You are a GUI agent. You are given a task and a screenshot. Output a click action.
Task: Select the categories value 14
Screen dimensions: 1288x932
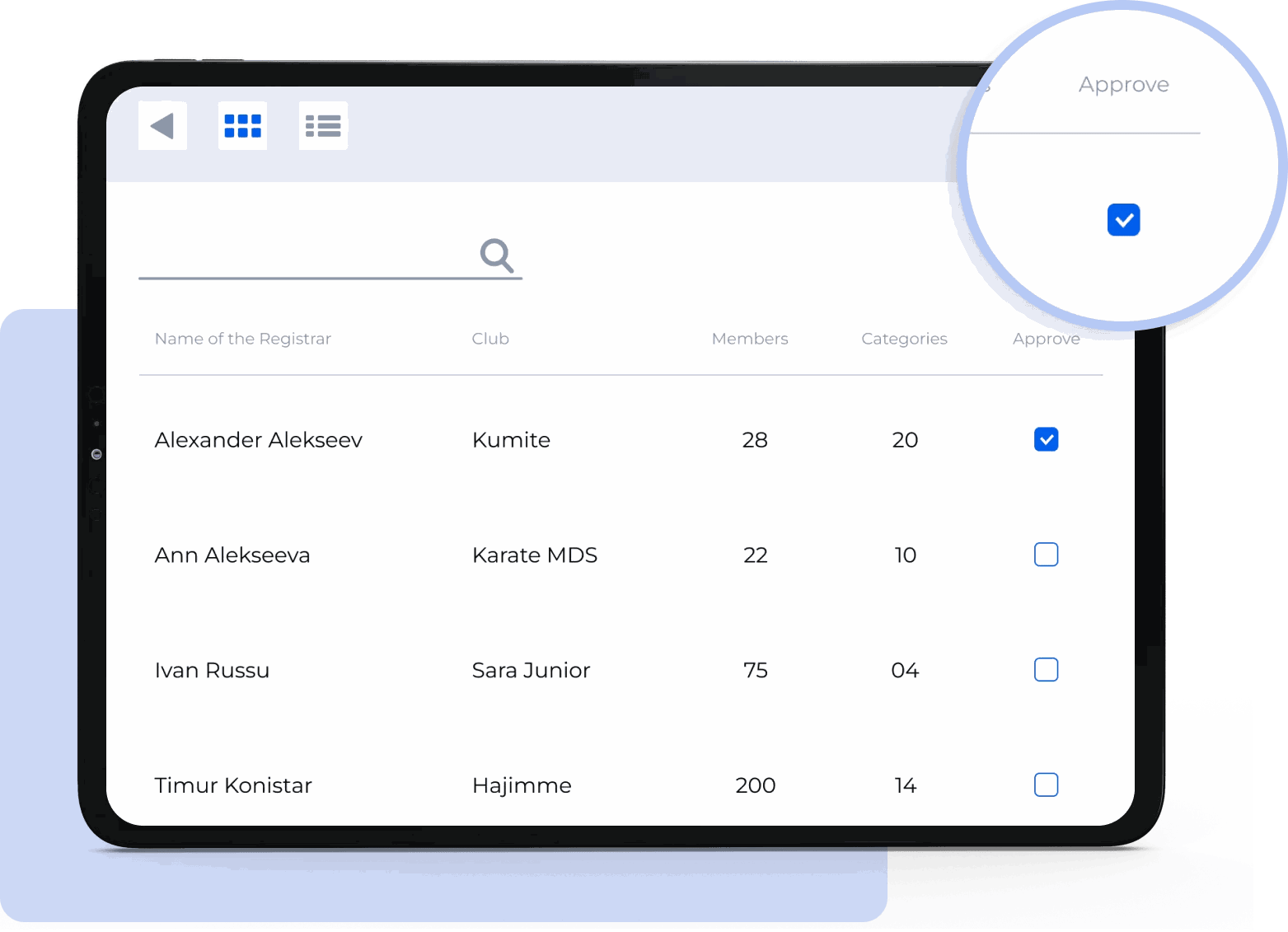[905, 785]
